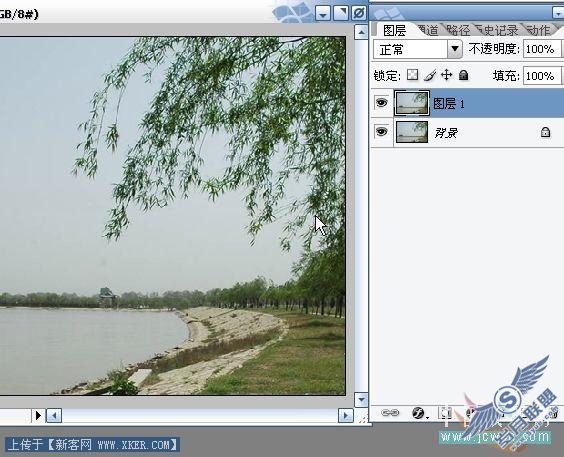Click the 填充 100% value field
The width and height of the screenshot is (564, 457).
pos(542,76)
